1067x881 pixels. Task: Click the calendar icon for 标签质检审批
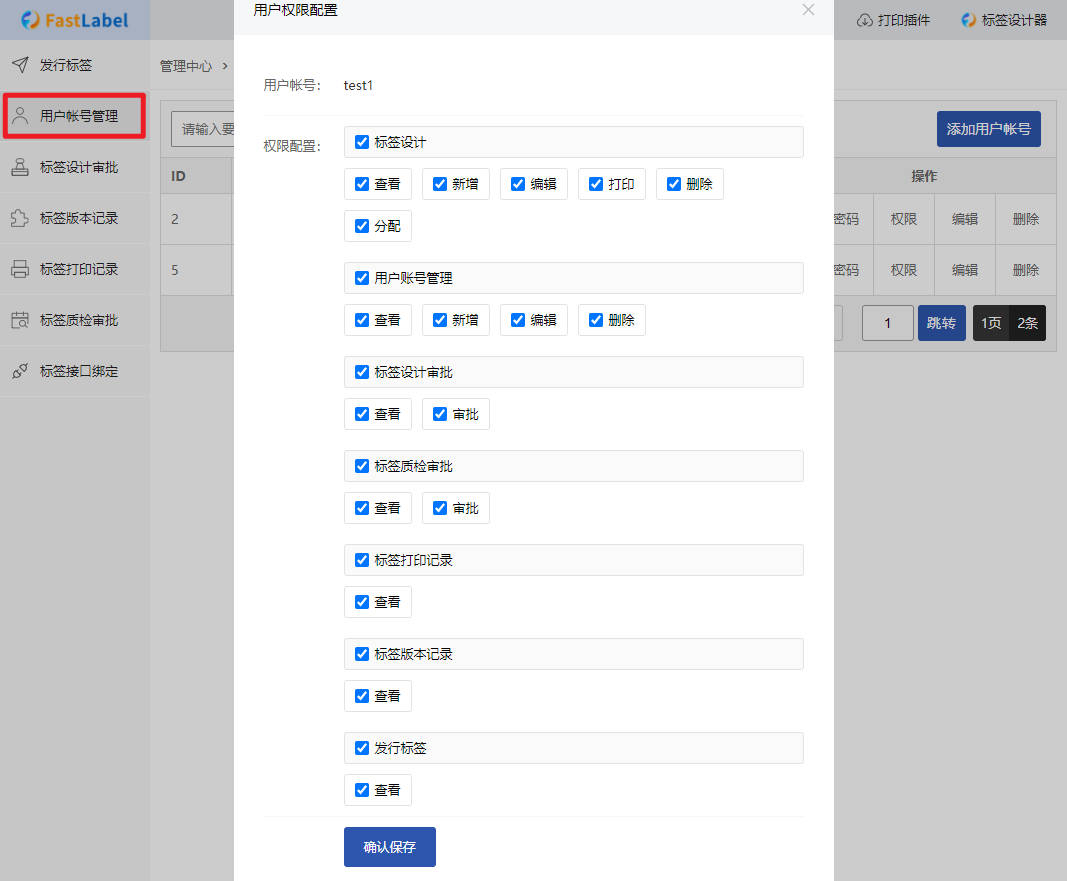20,320
